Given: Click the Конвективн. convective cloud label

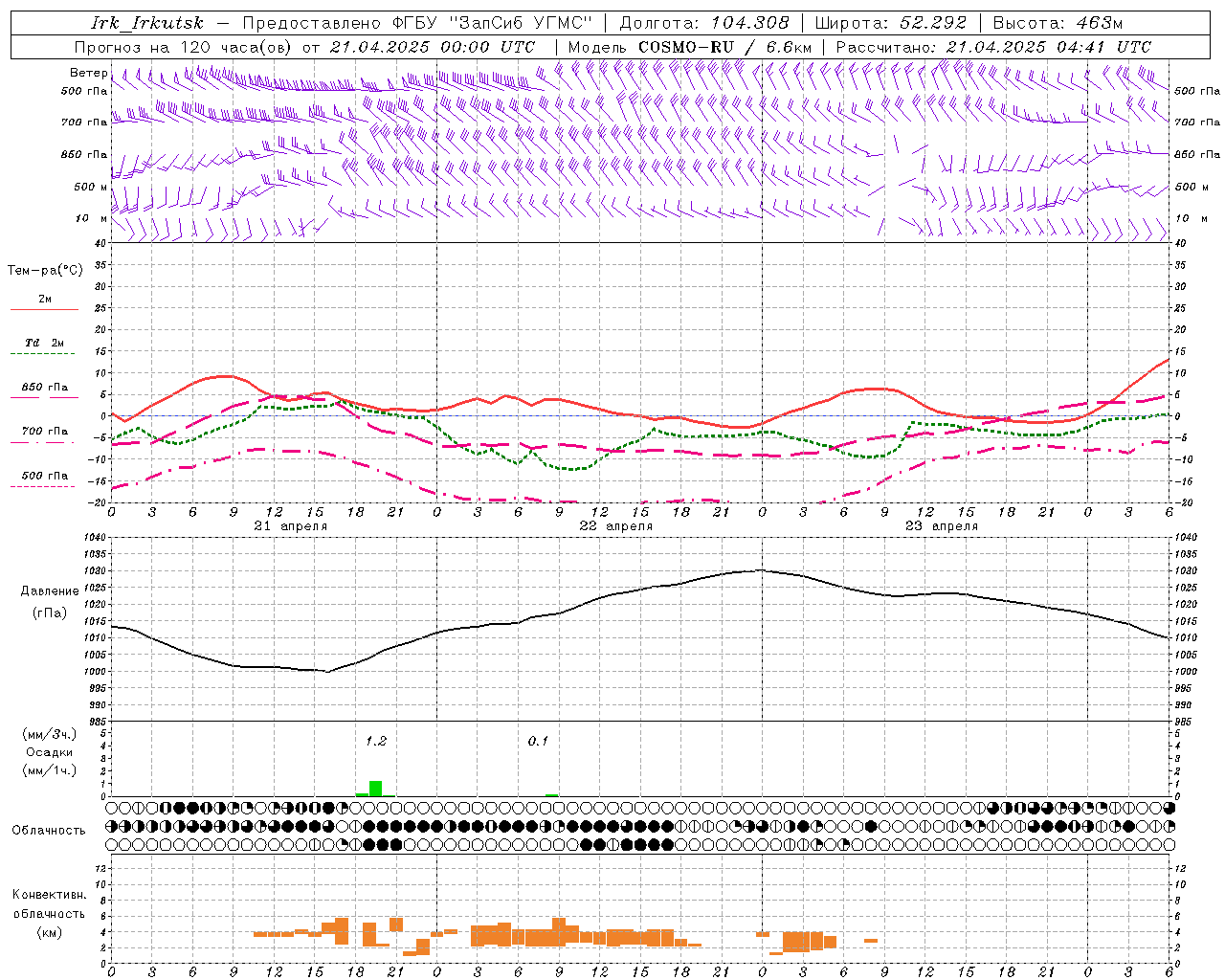Looking at the screenshot, I should (x=49, y=895).
